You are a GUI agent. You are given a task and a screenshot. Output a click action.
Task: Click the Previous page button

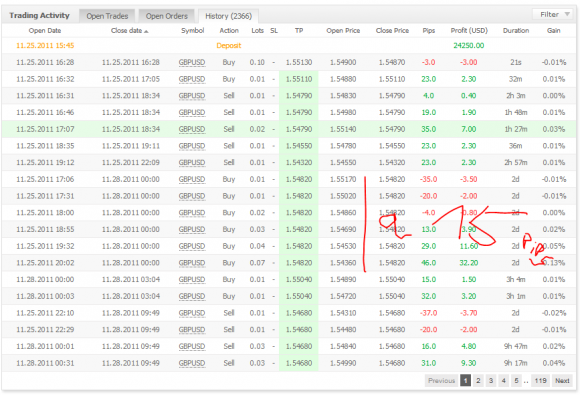tap(441, 381)
